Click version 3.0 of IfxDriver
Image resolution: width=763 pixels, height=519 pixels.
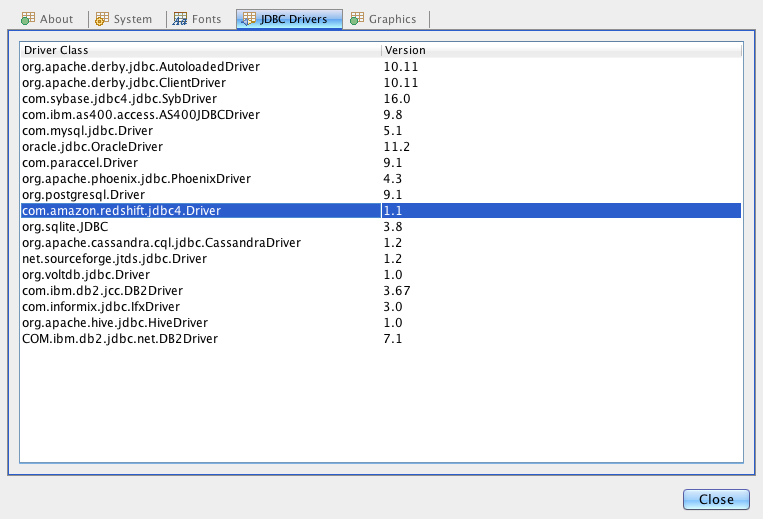pyautogui.click(x=393, y=307)
